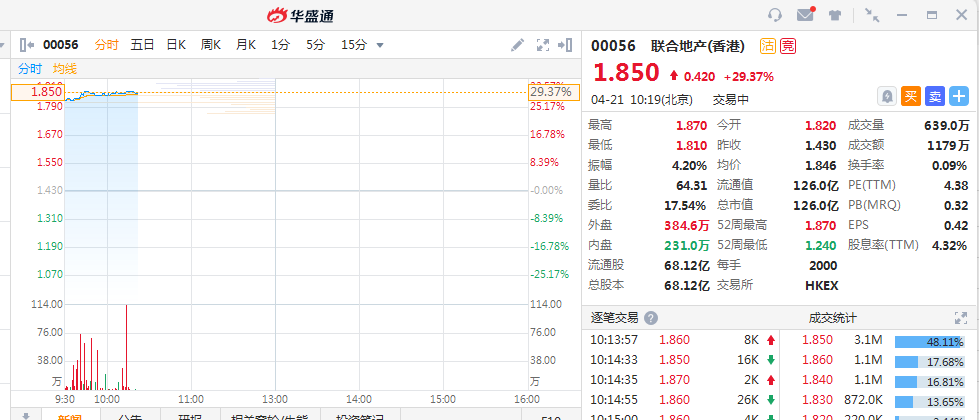
Task: Click the 竞 auction badge
Action: (788, 46)
